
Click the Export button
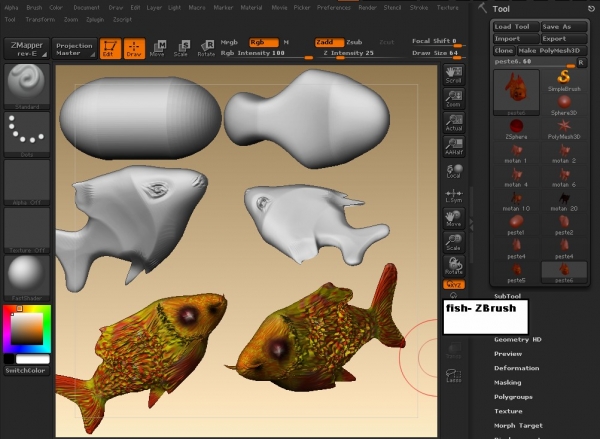(564, 39)
